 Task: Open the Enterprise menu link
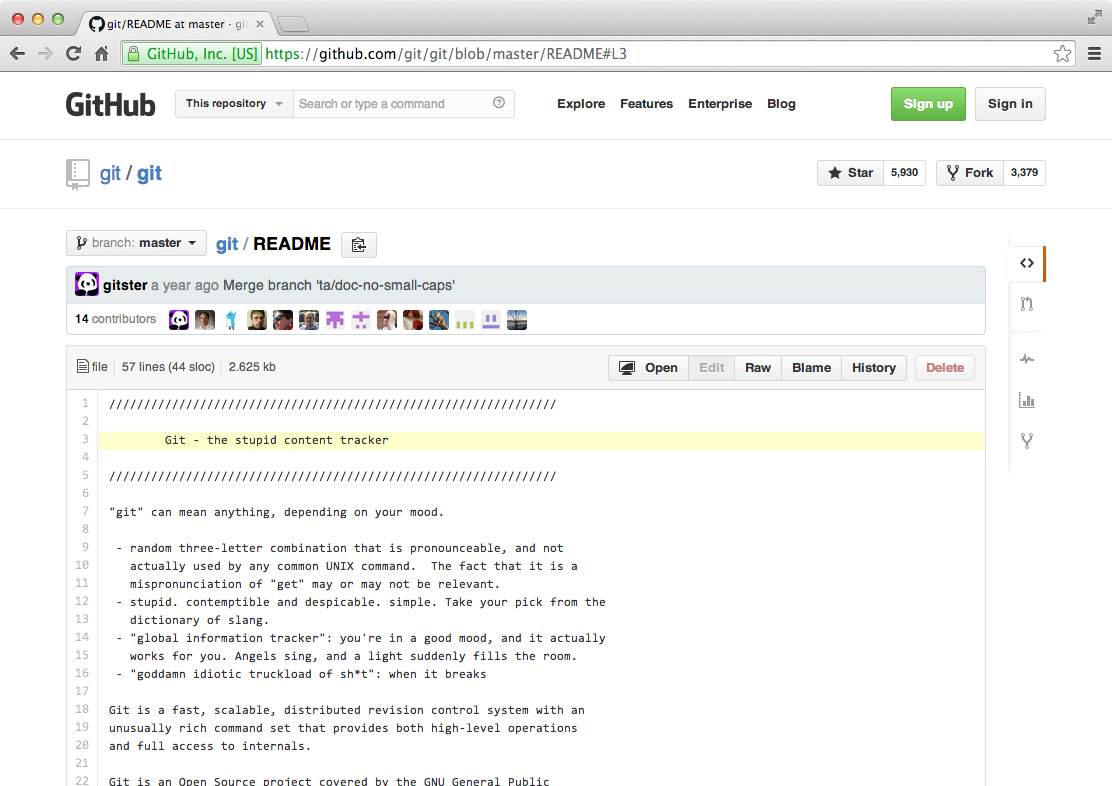tap(720, 104)
